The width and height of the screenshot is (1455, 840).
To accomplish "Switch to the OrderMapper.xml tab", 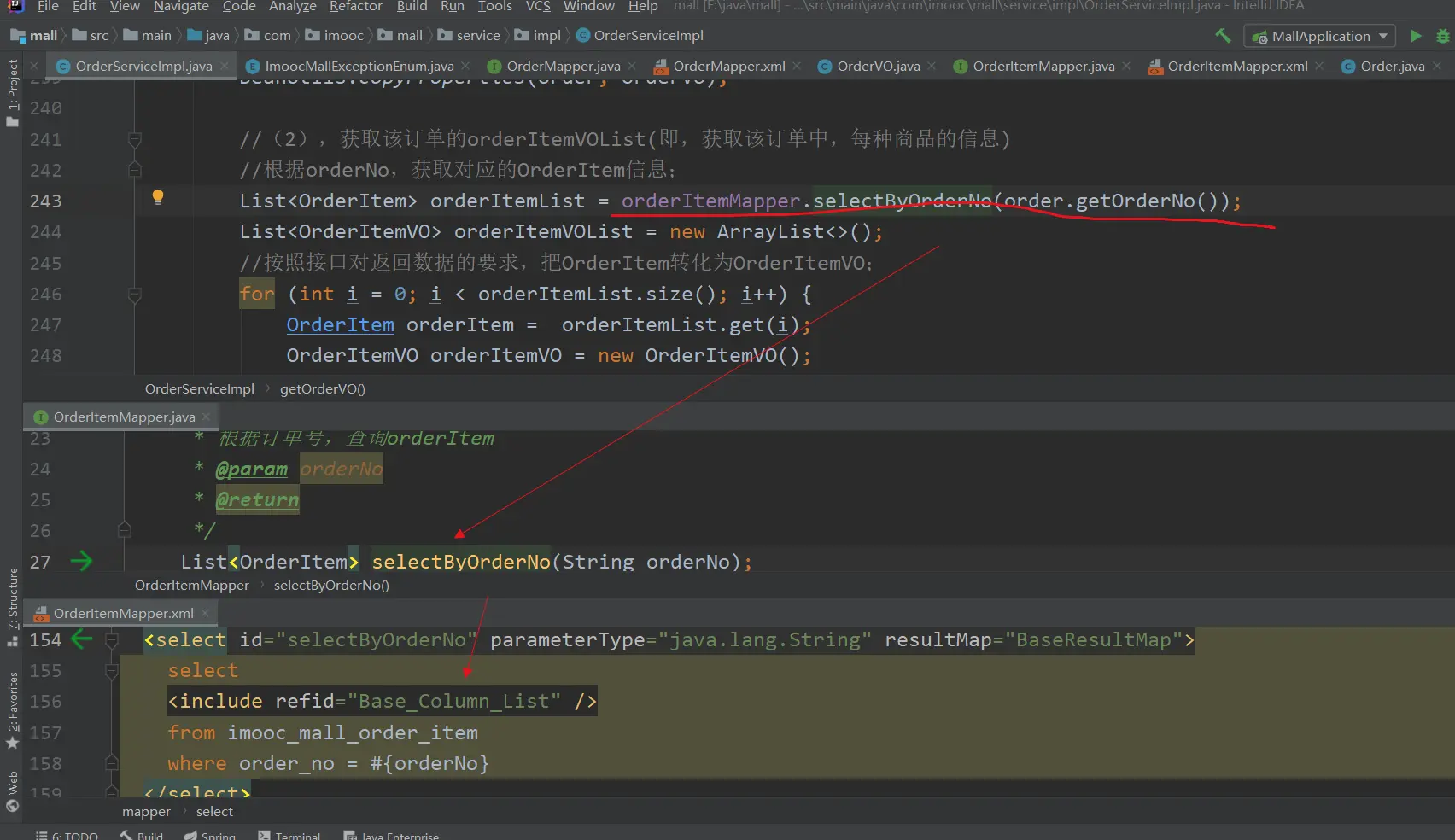I will pos(728,66).
